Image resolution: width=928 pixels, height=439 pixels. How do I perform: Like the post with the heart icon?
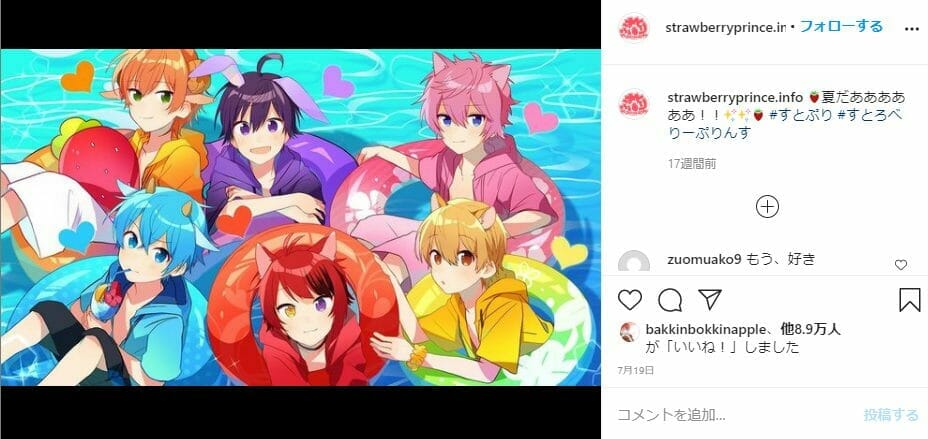(630, 300)
